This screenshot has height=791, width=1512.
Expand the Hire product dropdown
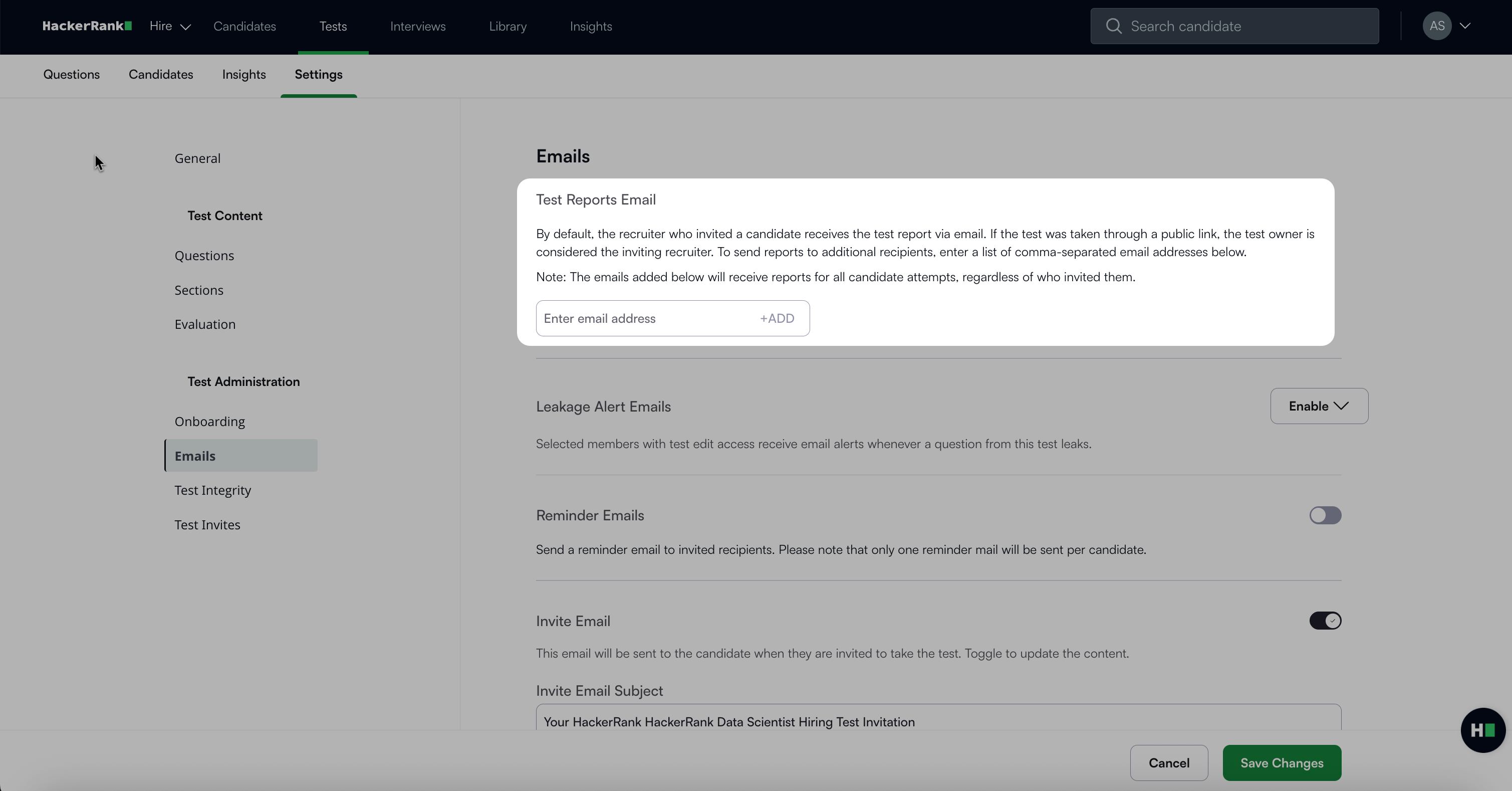point(170,27)
